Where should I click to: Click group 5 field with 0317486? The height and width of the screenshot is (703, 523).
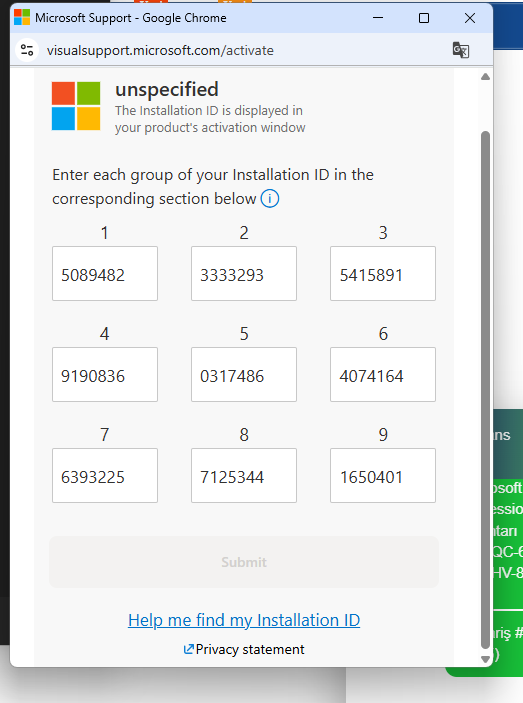244,374
